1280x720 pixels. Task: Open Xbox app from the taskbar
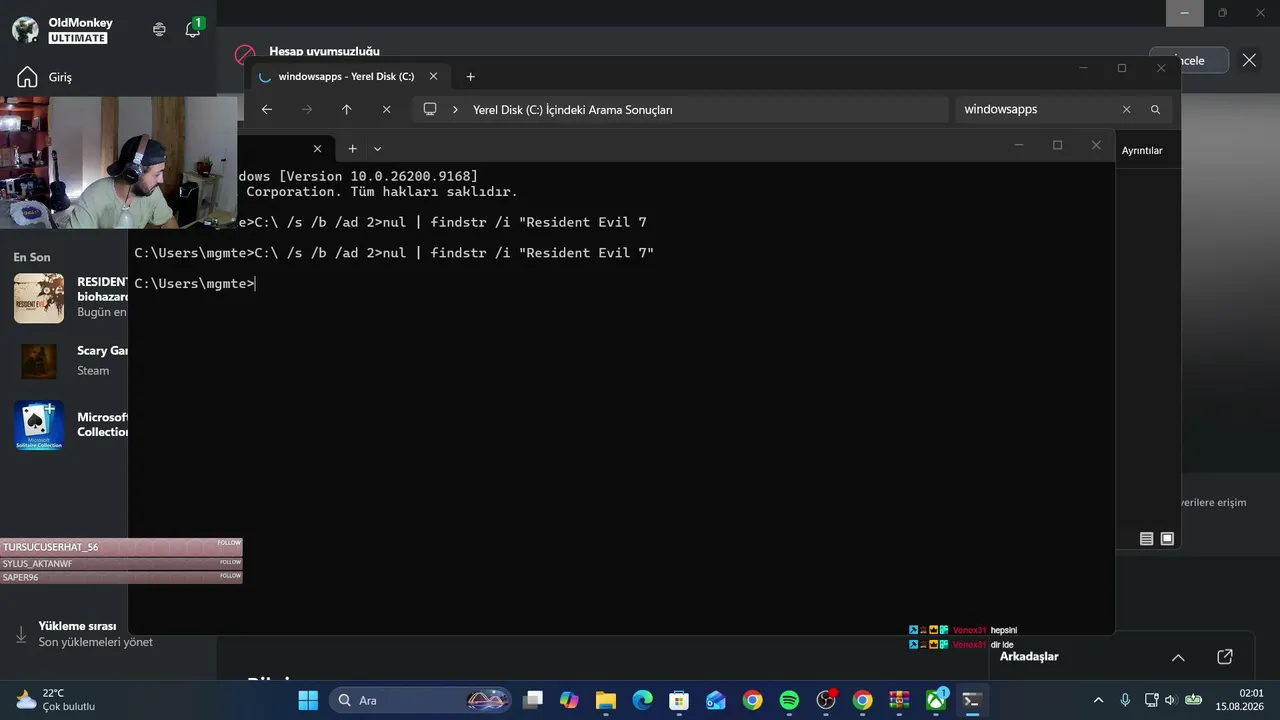tap(937, 700)
